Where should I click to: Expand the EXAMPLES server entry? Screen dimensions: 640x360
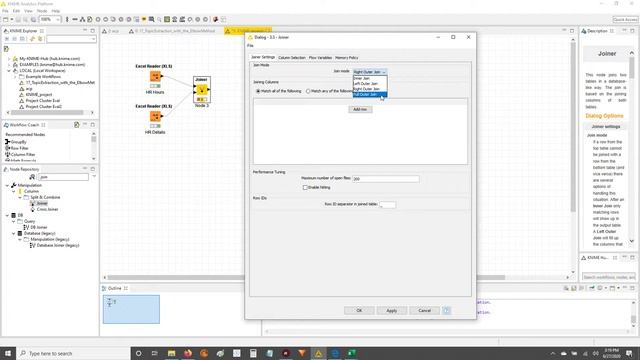click(x=9, y=64)
